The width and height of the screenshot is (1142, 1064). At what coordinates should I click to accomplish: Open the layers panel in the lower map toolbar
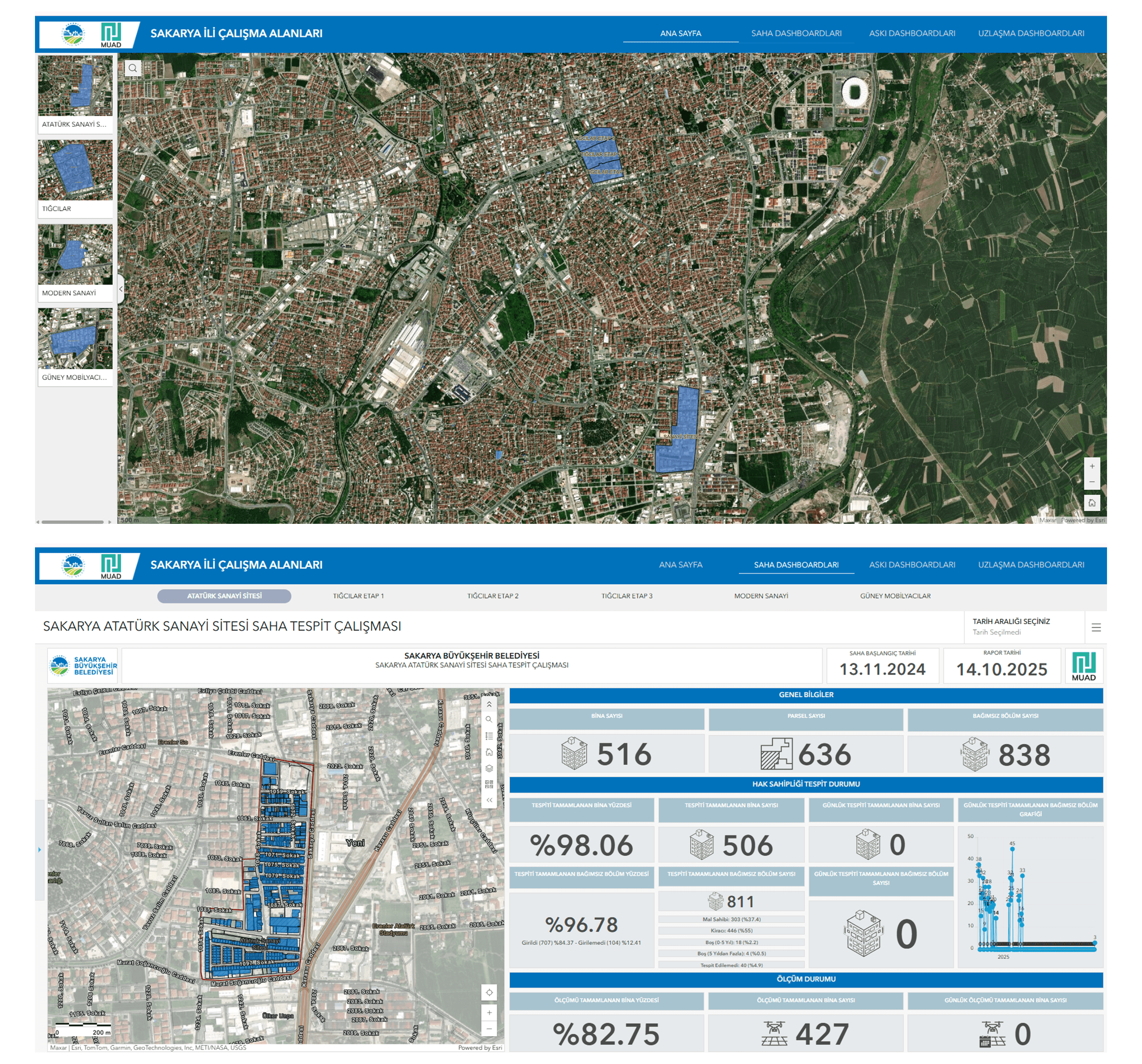(489, 768)
